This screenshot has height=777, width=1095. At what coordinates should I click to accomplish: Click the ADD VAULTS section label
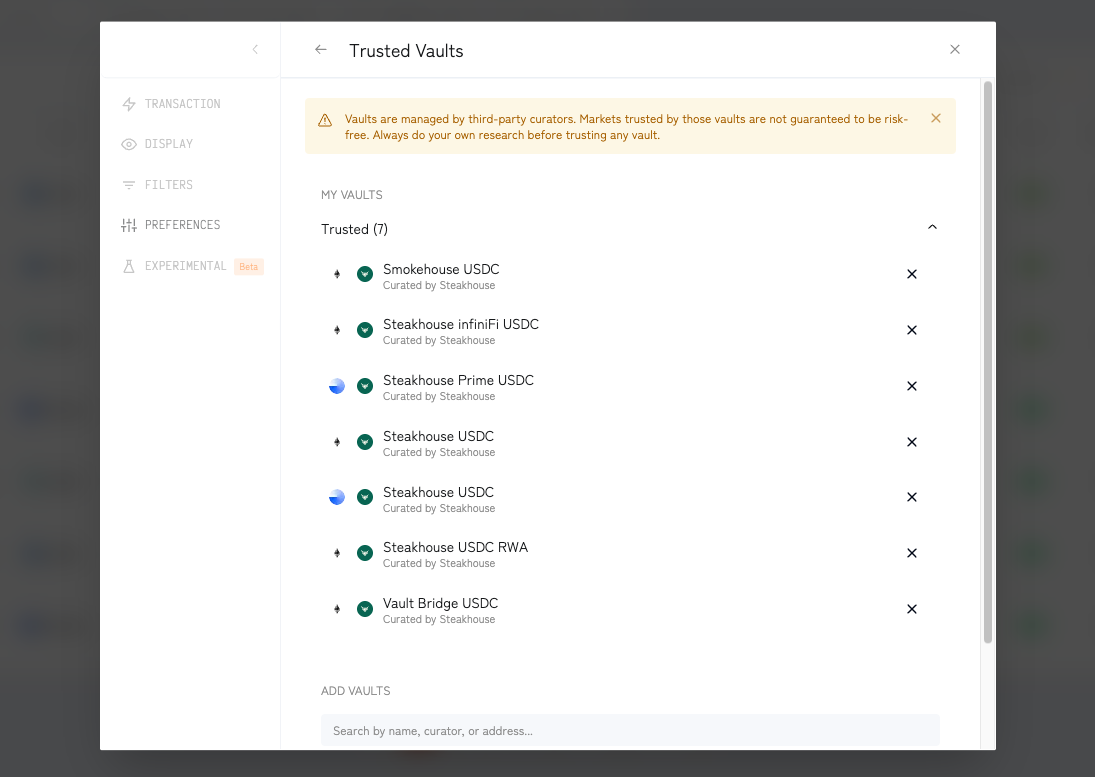pos(355,691)
